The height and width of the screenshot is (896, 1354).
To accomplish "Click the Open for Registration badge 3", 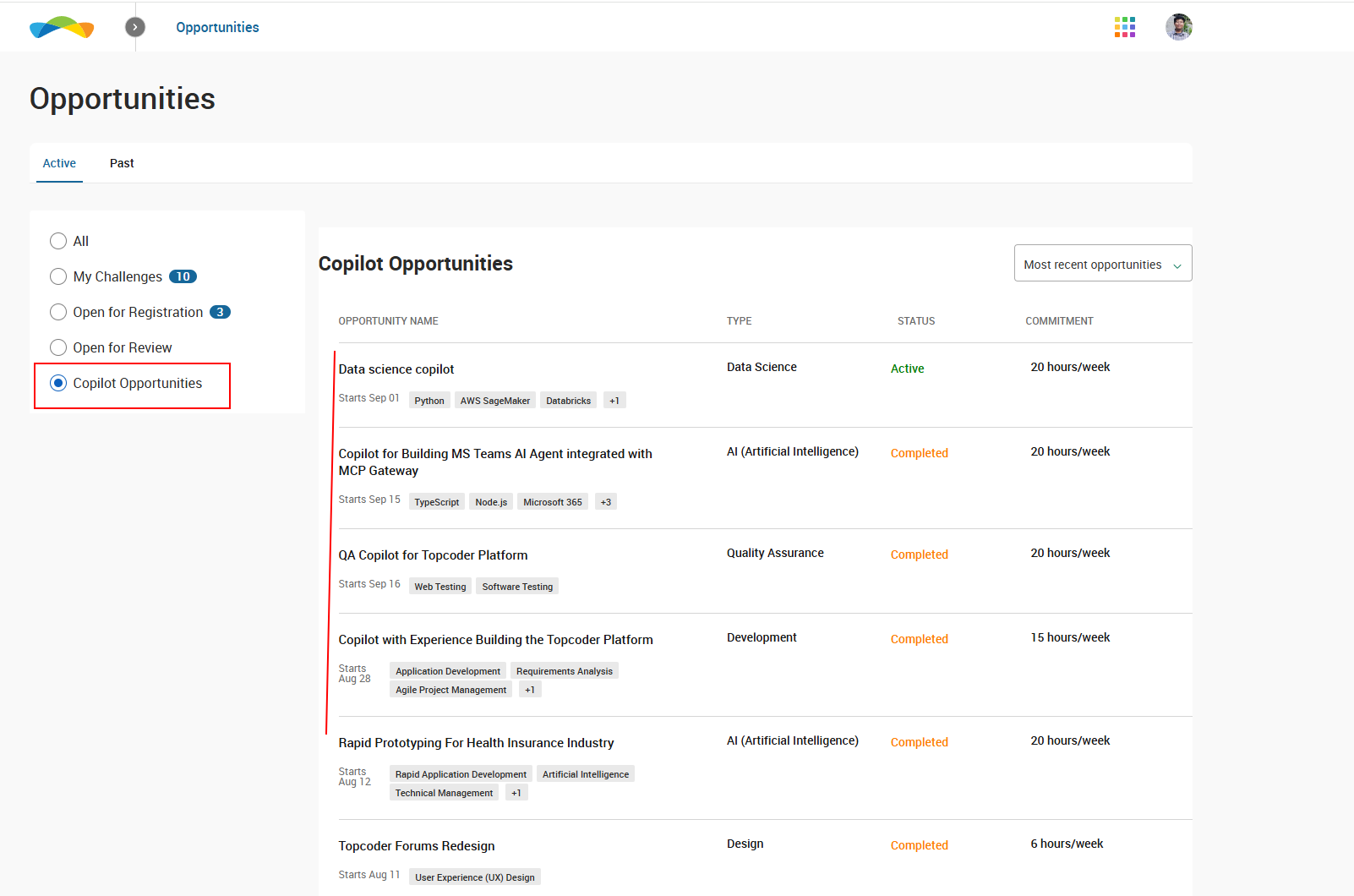I will [x=220, y=312].
